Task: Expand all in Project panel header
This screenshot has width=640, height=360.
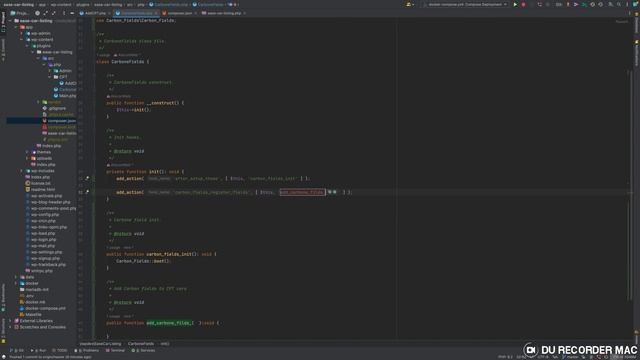Action: pos(45,13)
